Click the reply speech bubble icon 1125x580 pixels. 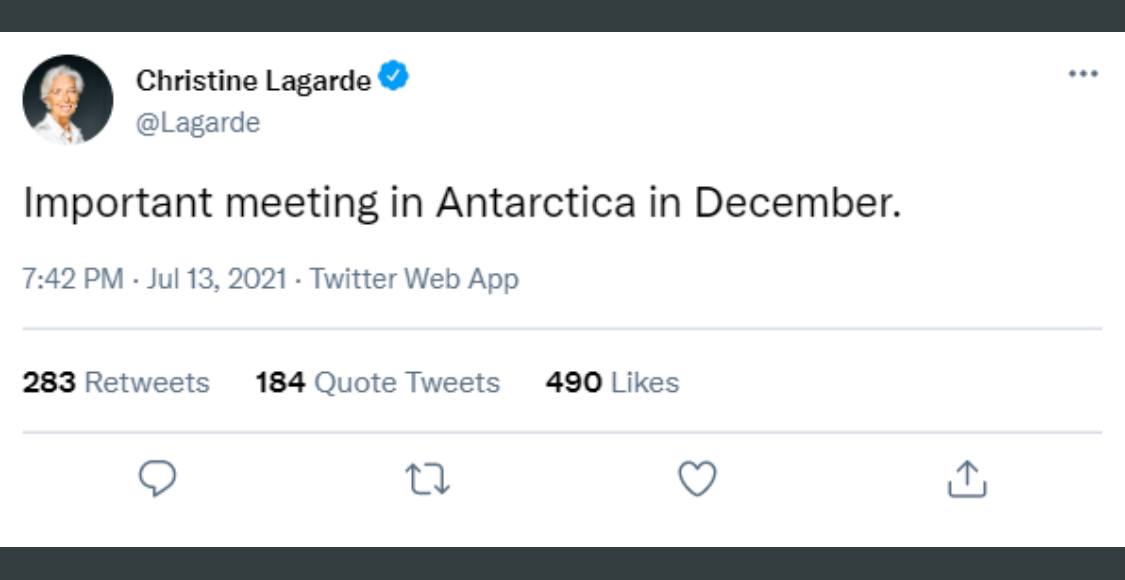point(157,480)
